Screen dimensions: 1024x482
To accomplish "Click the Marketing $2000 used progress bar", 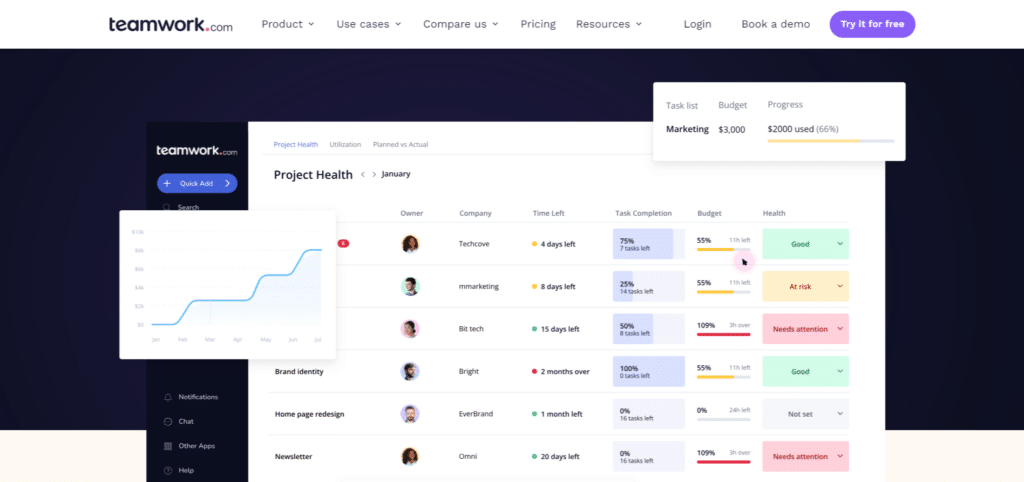I will click(x=831, y=140).
